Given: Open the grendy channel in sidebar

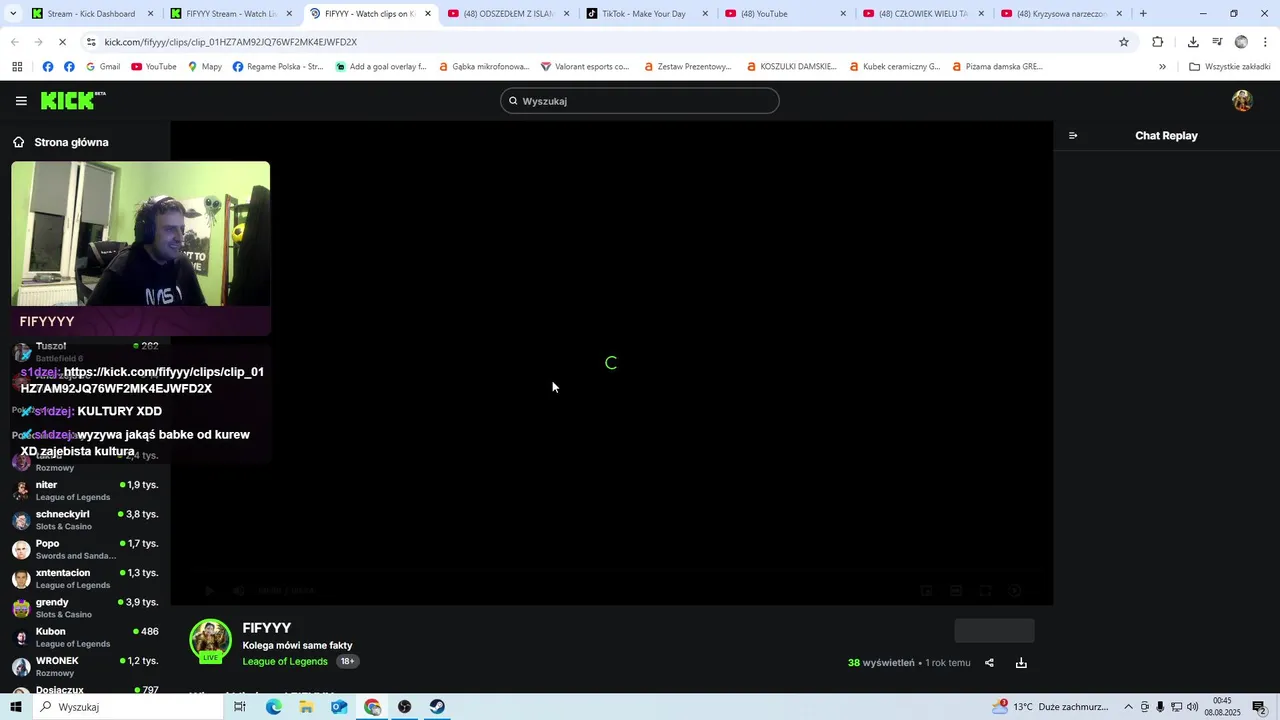Looking at the screenshot, I should (x=85, y=608).
